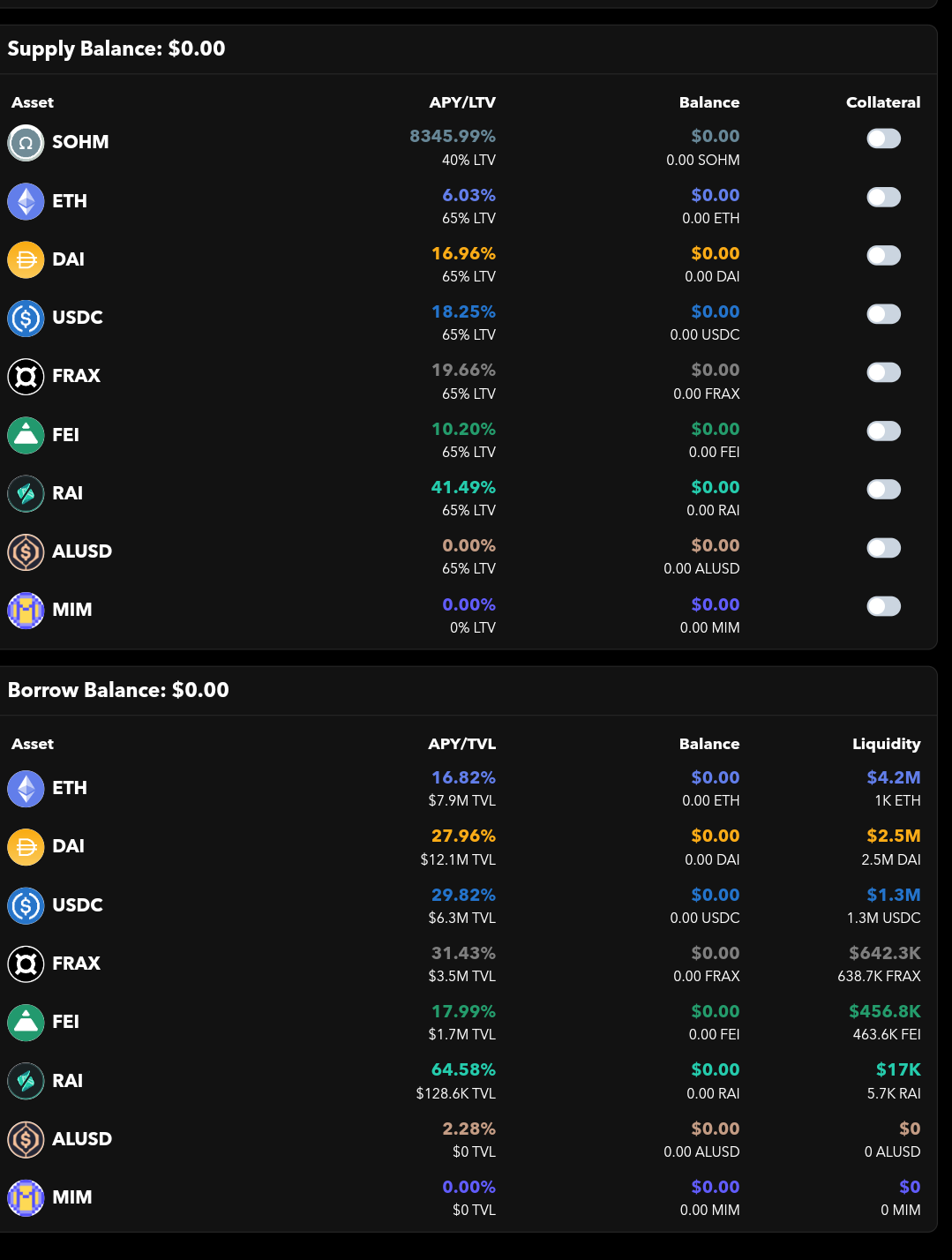Image resolution: width=952 pixels, height=1260 pixels.
Task: Click the Supply Balance header
Action: click(x=116, y=49)
